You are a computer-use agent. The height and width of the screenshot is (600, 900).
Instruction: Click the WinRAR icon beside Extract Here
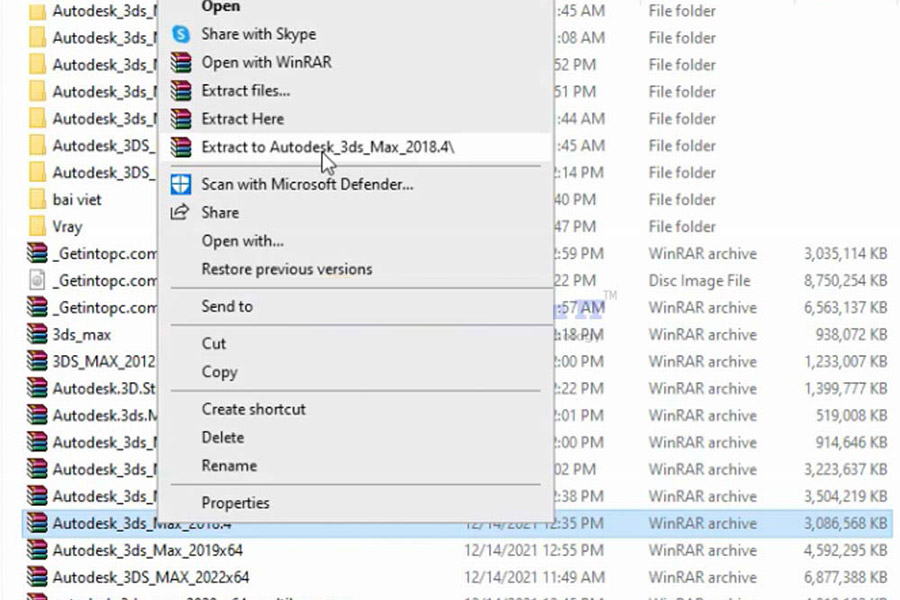[x=181, y=118]
